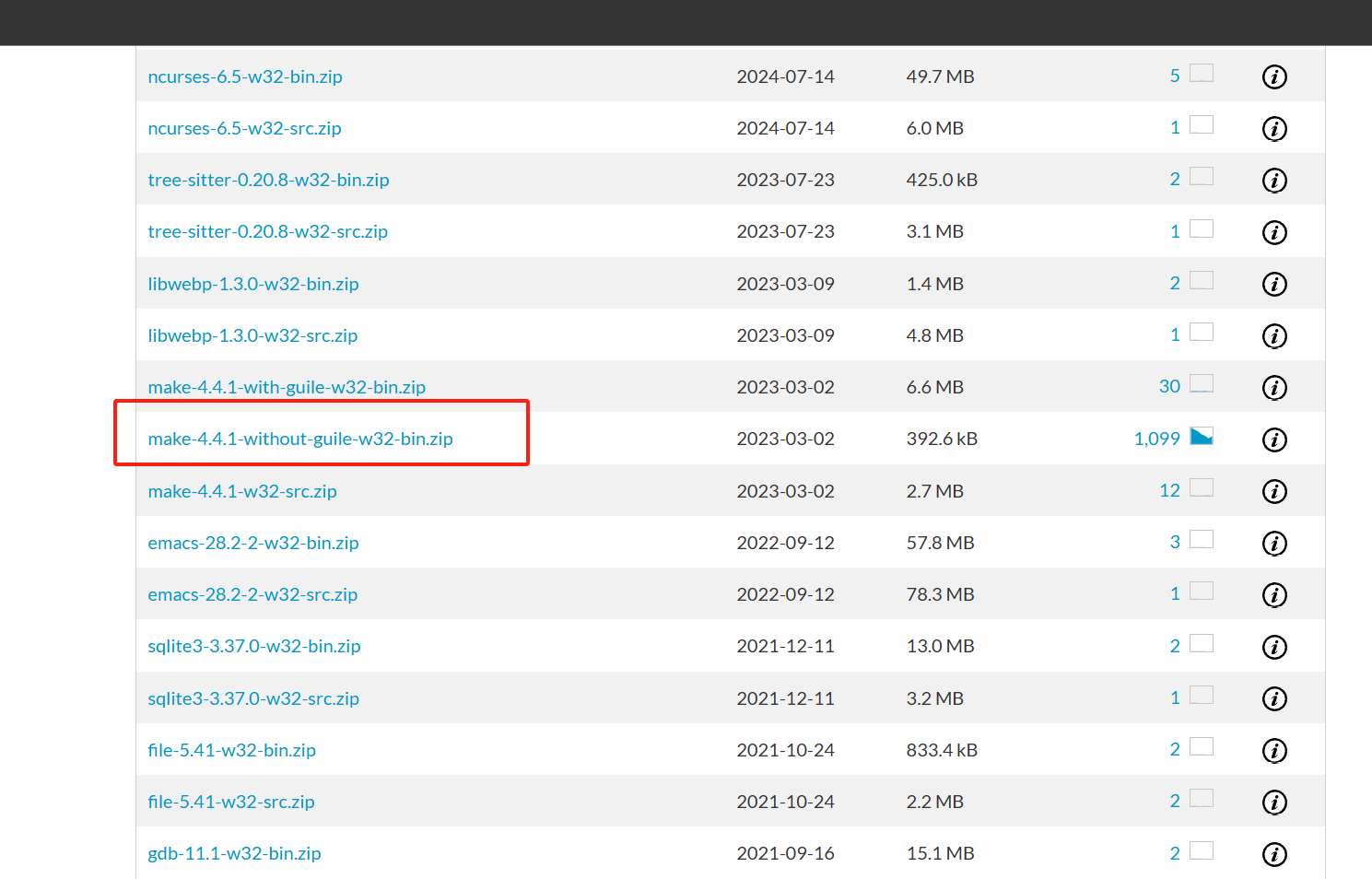1372x879 pixels.
Task: Download tree-sitter-0.20.8-w32-bin.zip
Action: (268, 180)
